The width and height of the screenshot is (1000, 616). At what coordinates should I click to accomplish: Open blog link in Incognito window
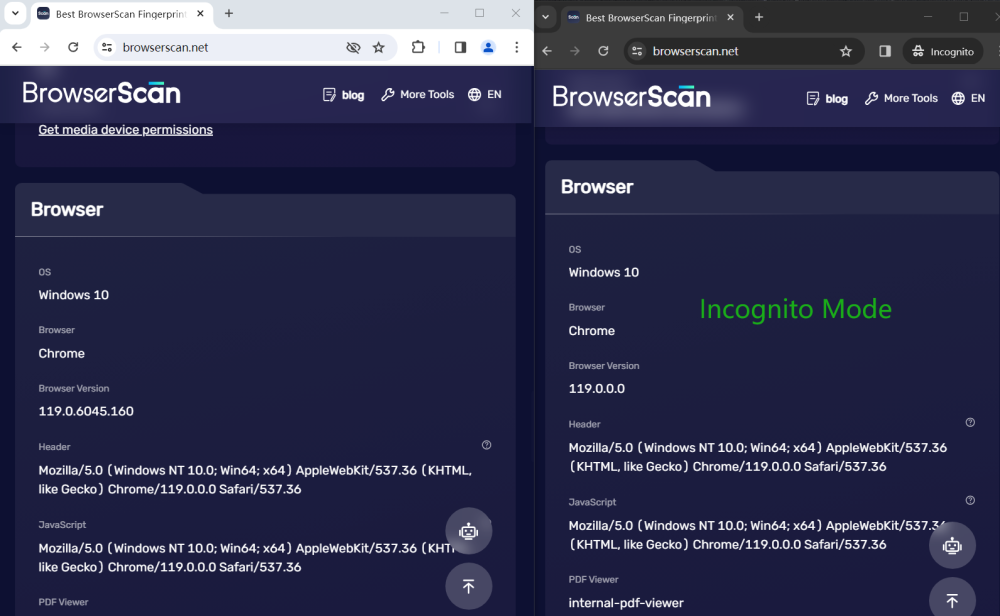tap(827, 99)
